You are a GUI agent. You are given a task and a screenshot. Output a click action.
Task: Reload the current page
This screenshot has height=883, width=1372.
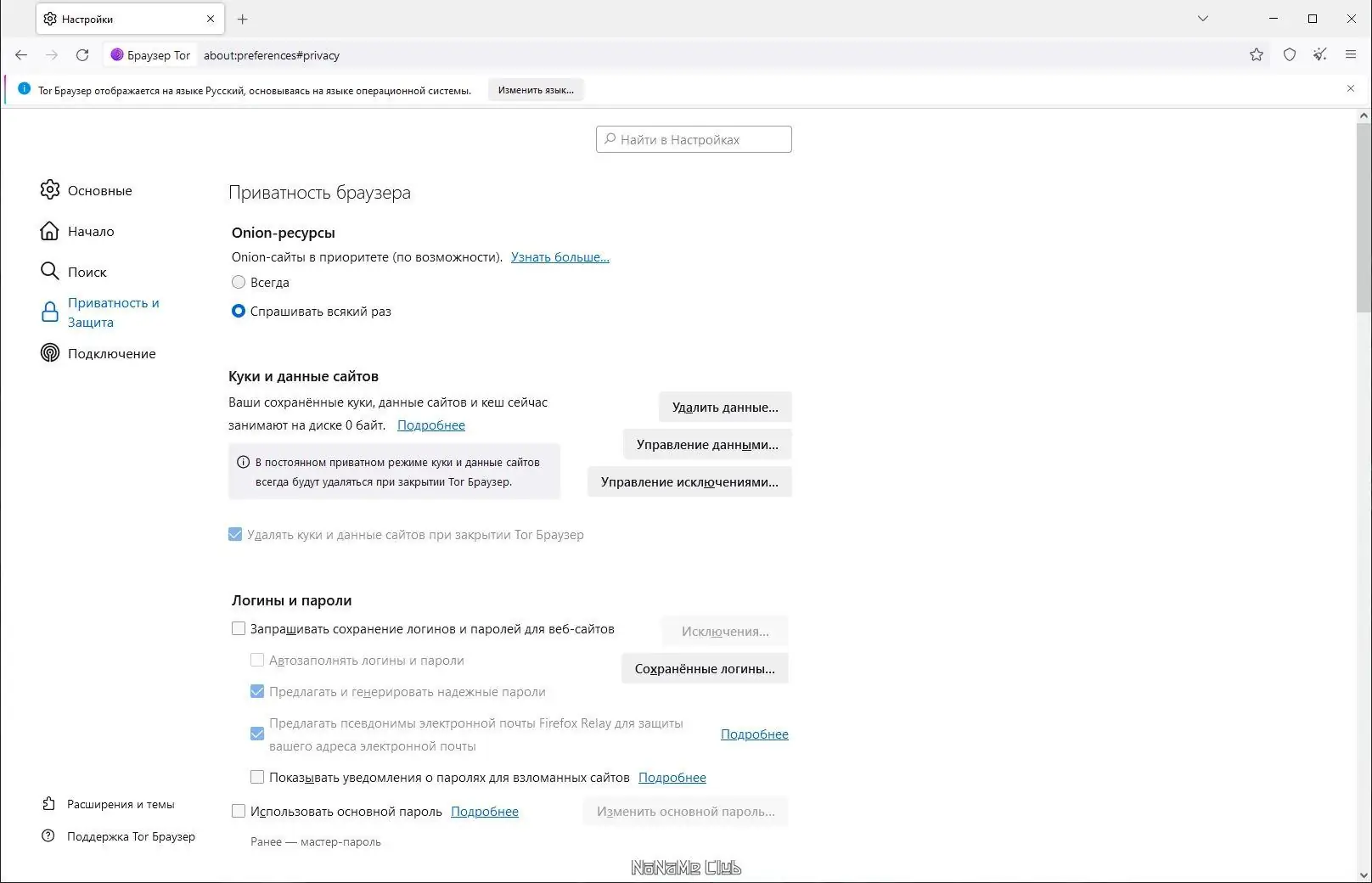click(x=82, y=55)
